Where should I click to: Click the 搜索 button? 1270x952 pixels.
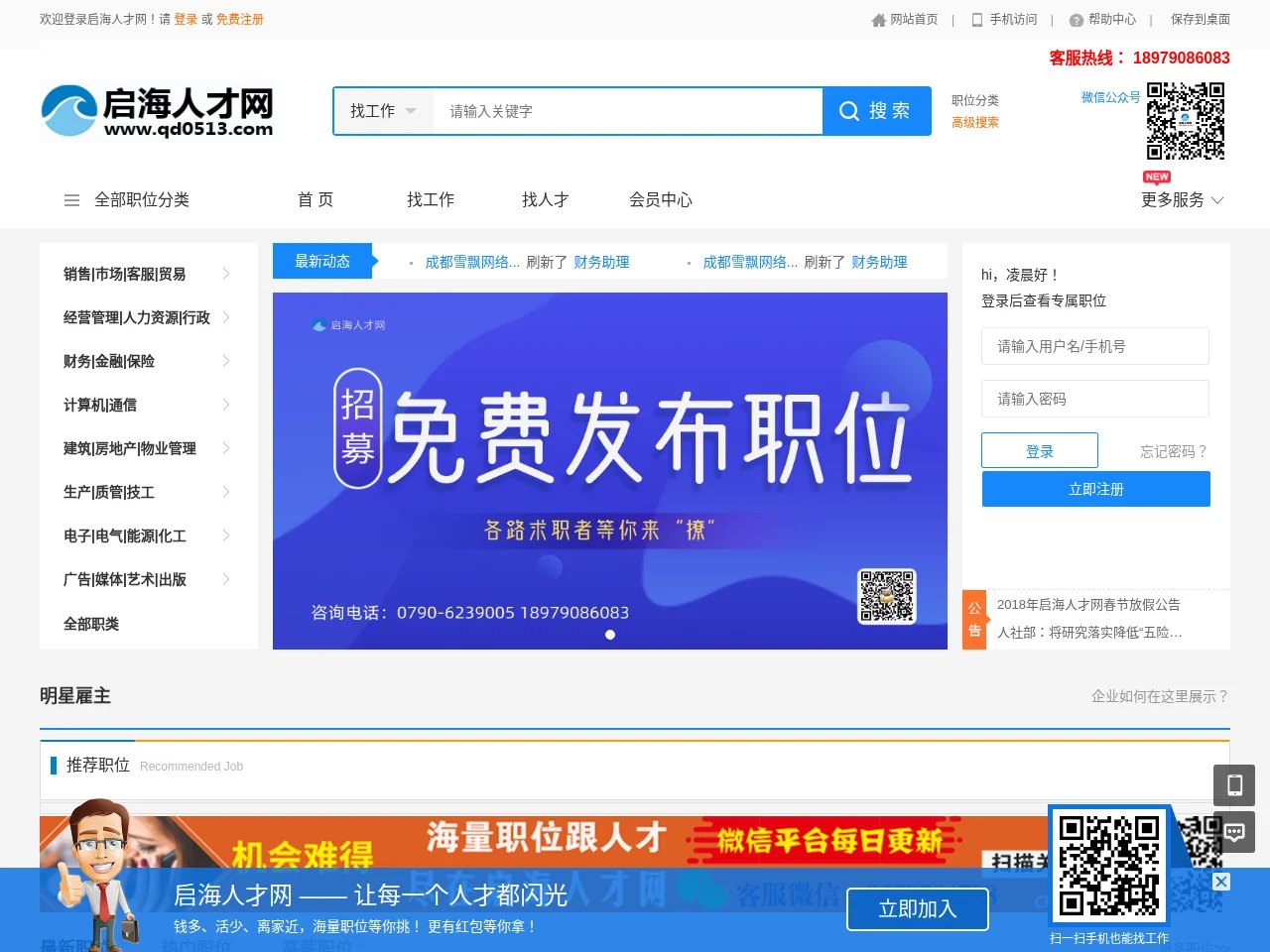[x=876, y=111]
